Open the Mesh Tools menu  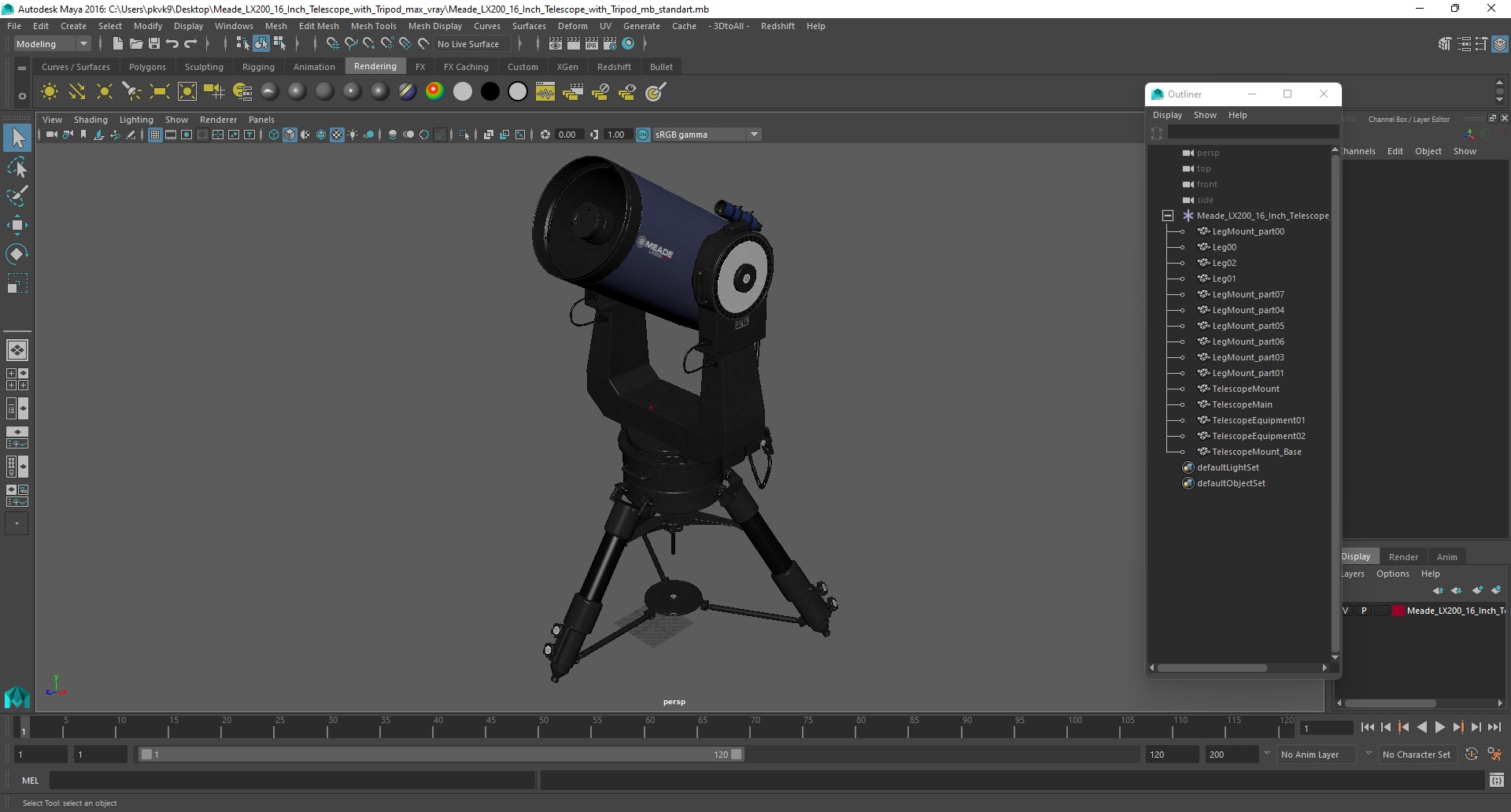click(x=373, y=26)
